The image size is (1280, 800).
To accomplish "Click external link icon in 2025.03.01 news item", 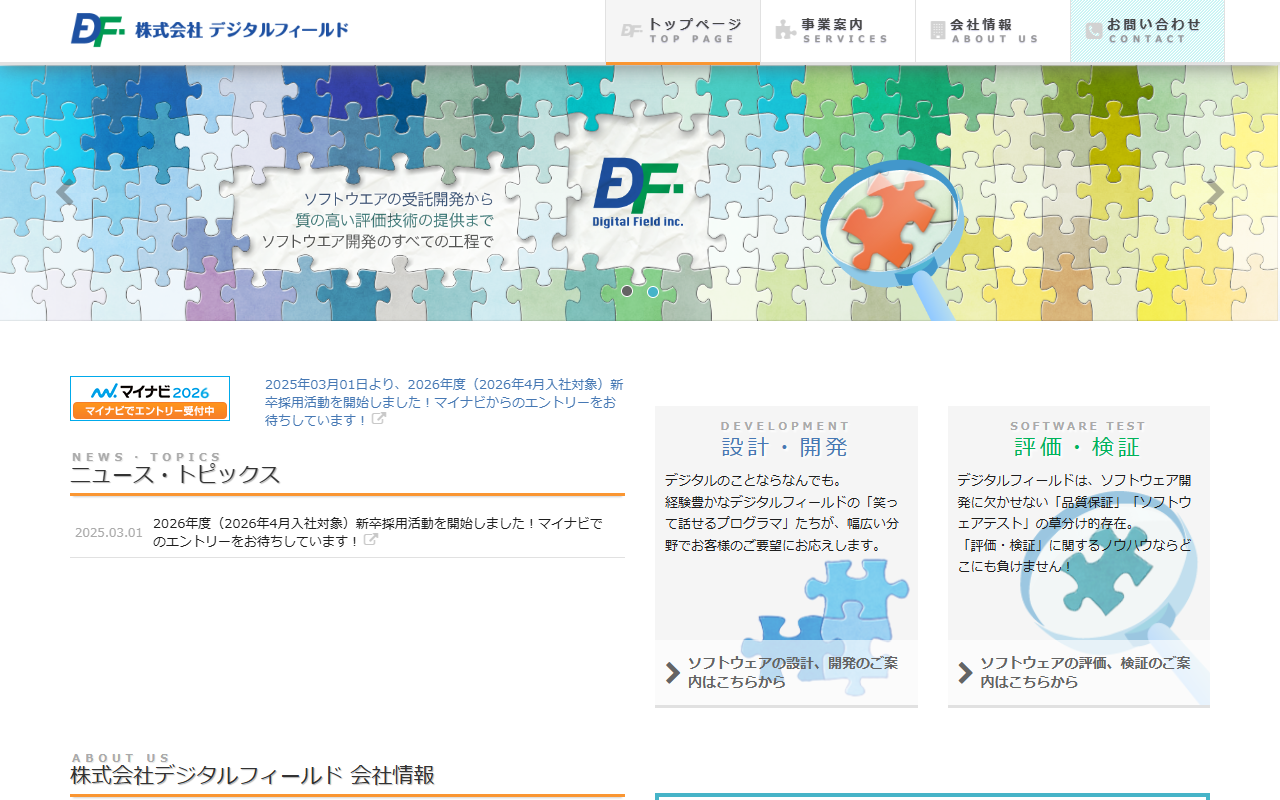I will [x=371, y=540].
